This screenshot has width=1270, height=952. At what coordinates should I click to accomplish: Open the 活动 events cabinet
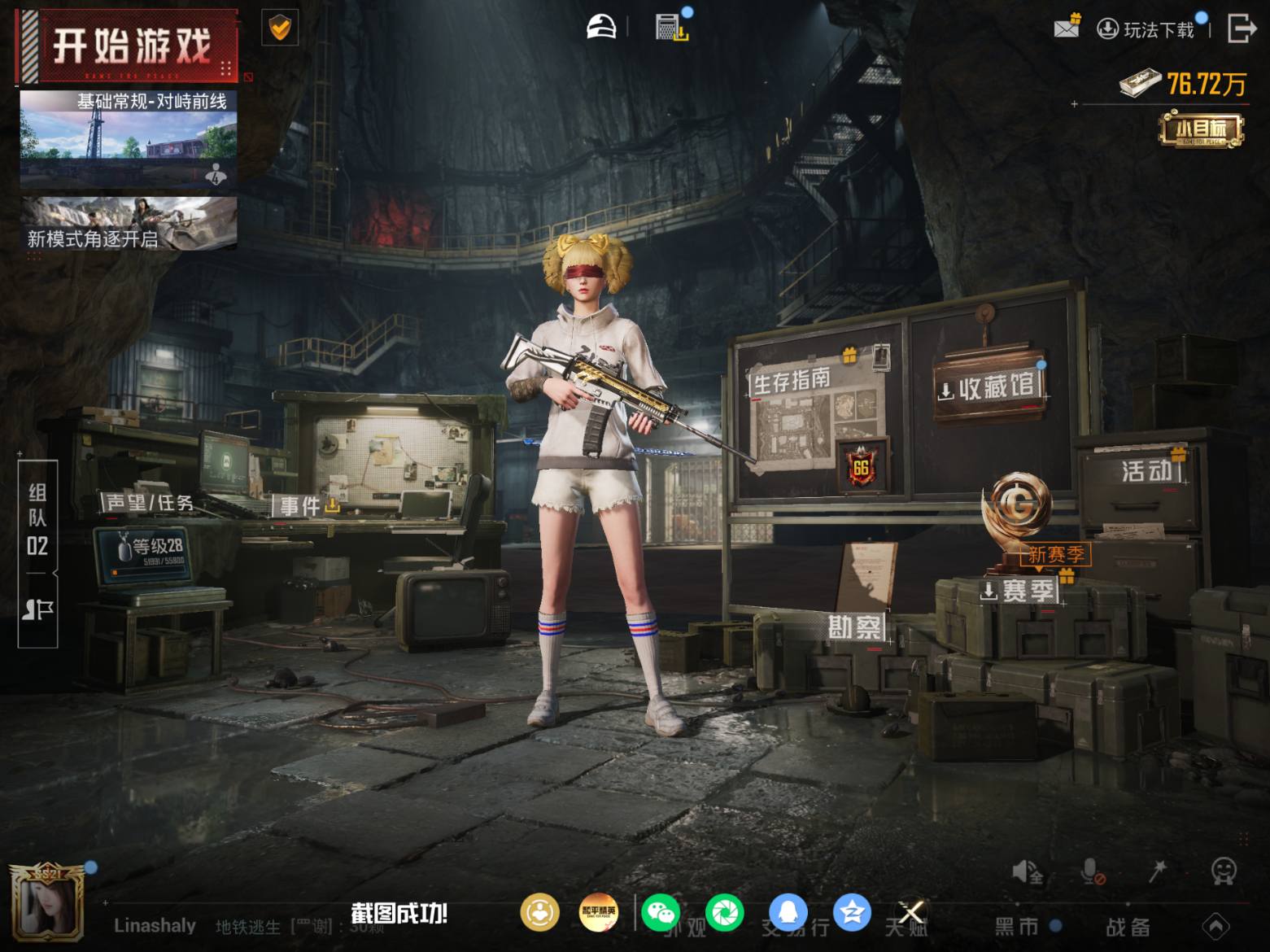1147,470
